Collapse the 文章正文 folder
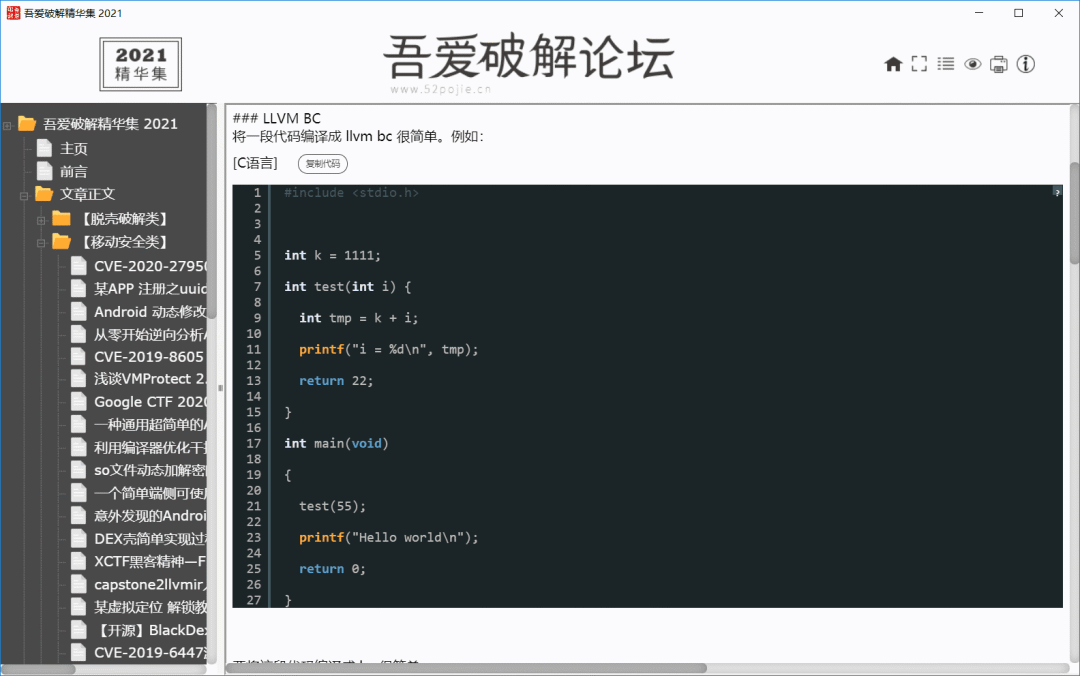 (x=23, y=196)
